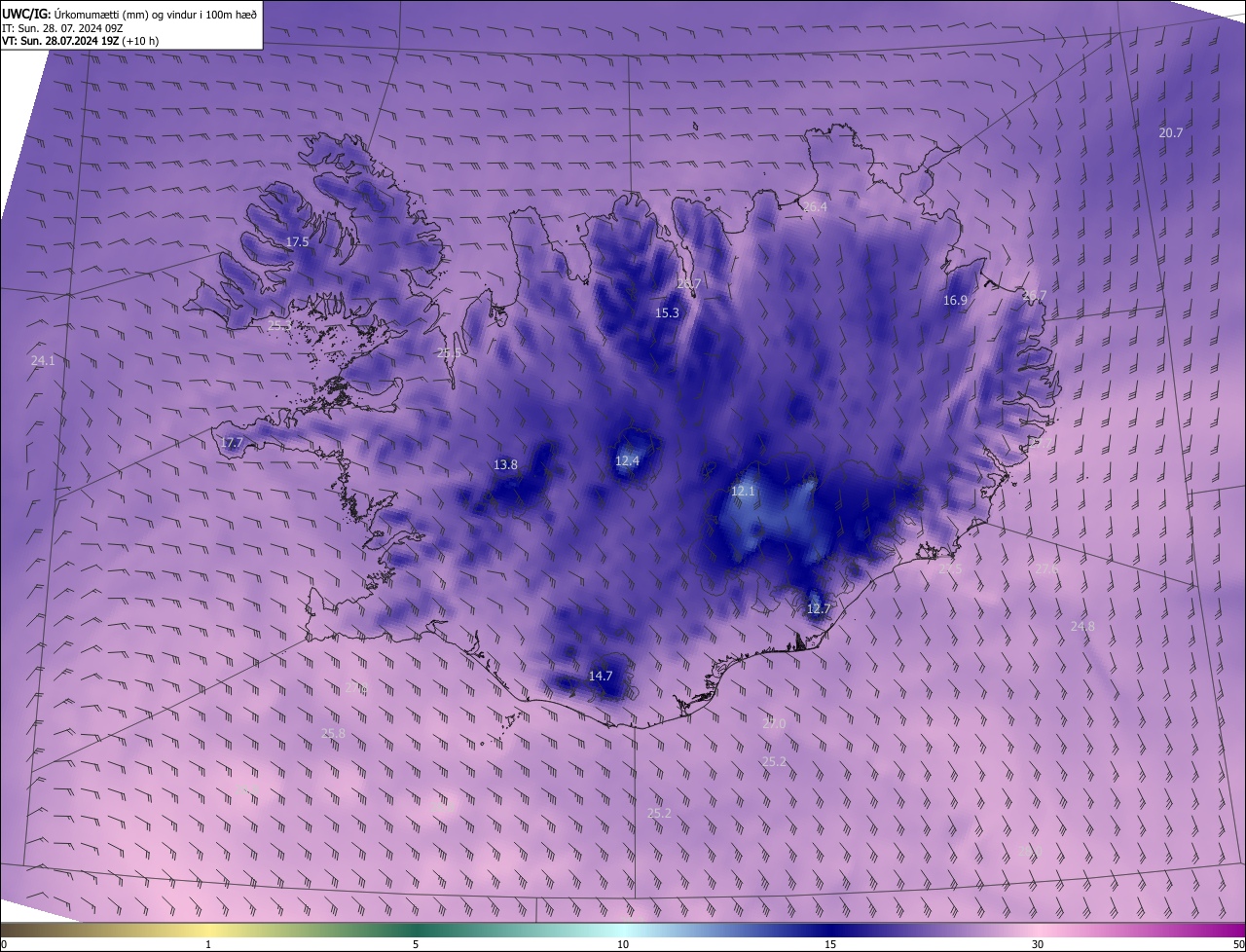Click the 24.8 value label
Viewport: 1246px width, 952px height.
tap(1082, 626)
